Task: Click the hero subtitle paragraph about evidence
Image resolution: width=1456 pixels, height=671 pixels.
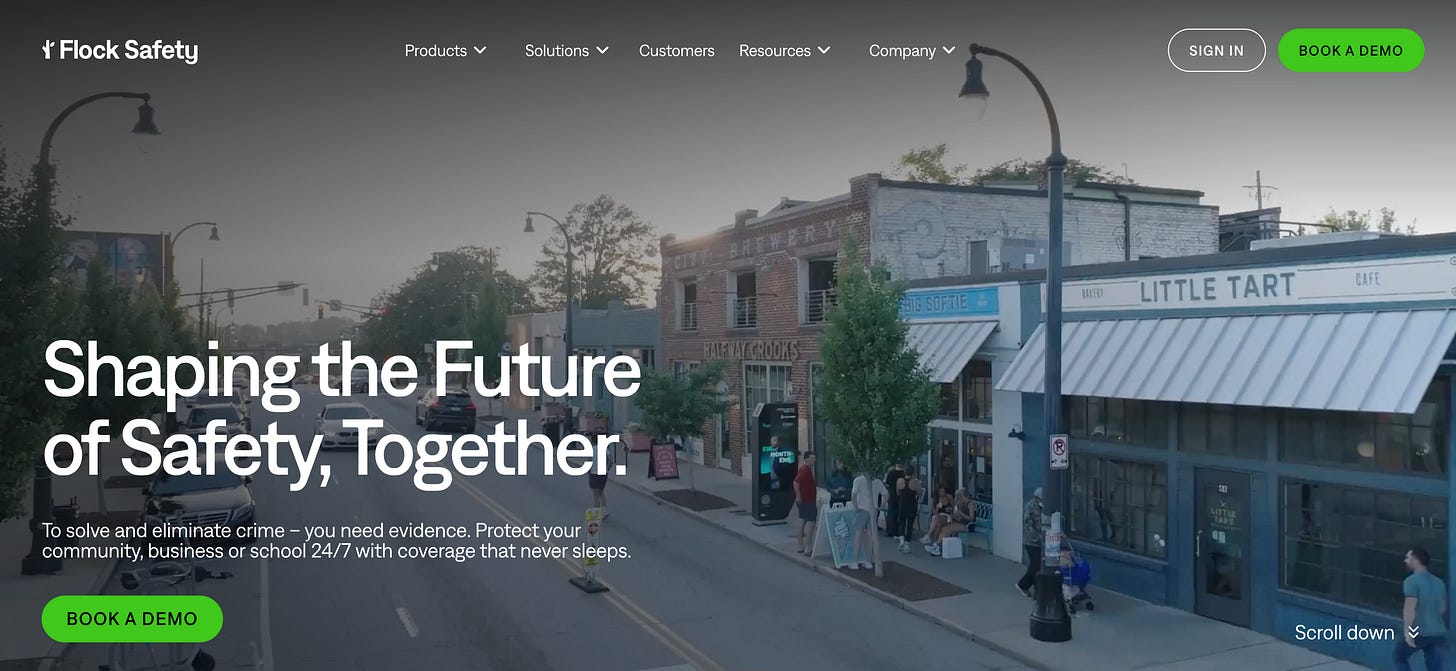Action: (x=336, y=540)
